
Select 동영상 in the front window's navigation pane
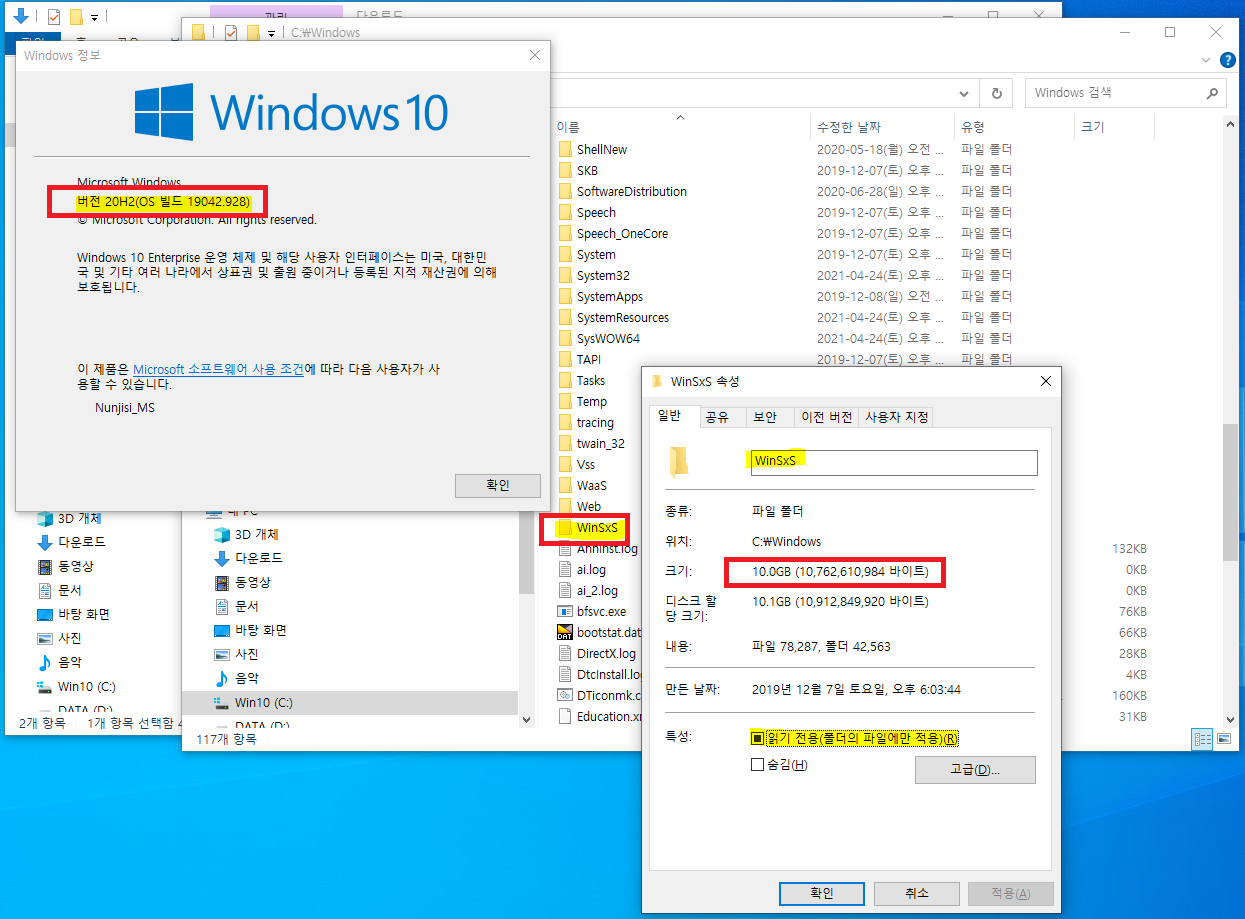pos(252,582)
